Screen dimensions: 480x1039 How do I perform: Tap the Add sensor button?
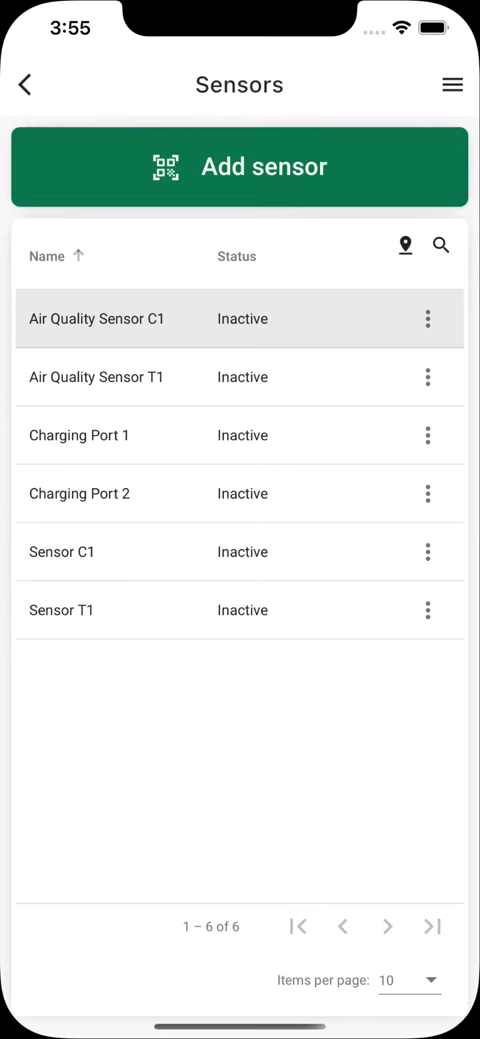[240, 167]
